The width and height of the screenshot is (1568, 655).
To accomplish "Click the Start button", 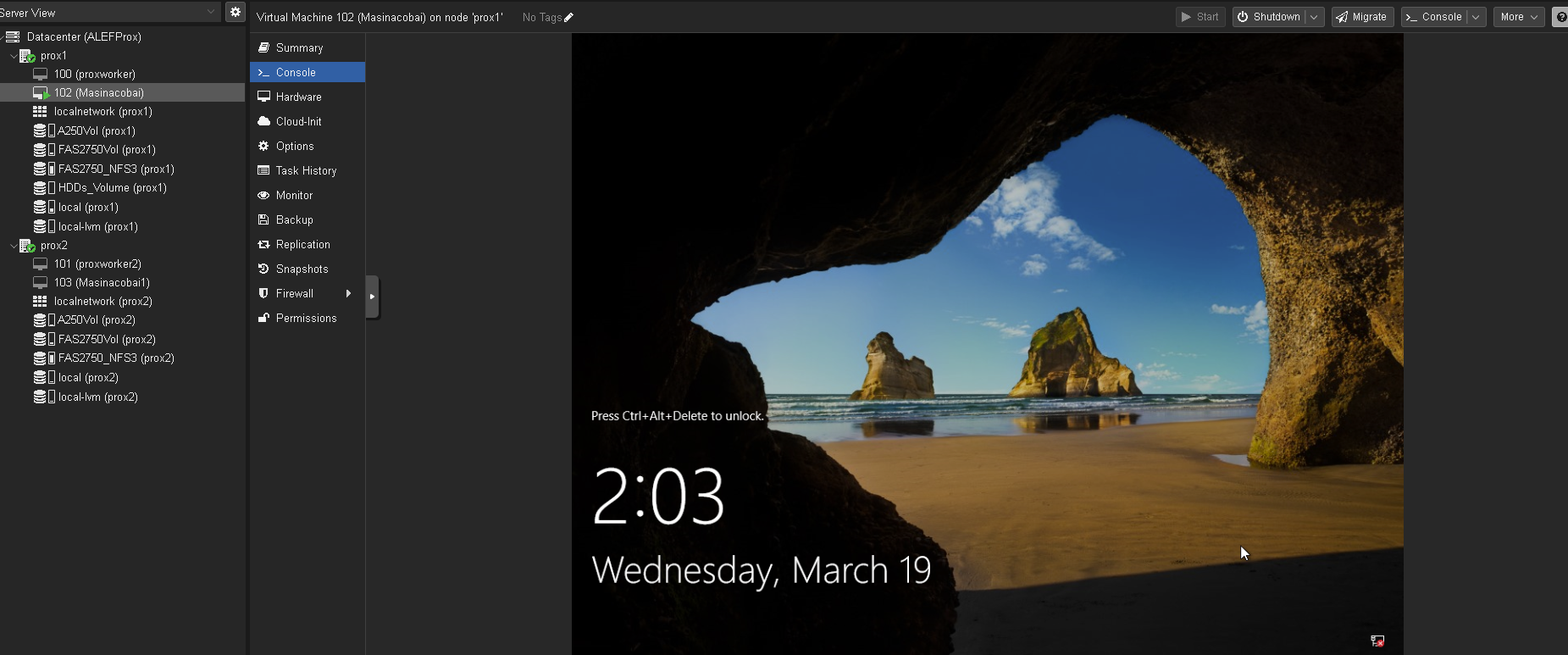I will (1200, 17).
